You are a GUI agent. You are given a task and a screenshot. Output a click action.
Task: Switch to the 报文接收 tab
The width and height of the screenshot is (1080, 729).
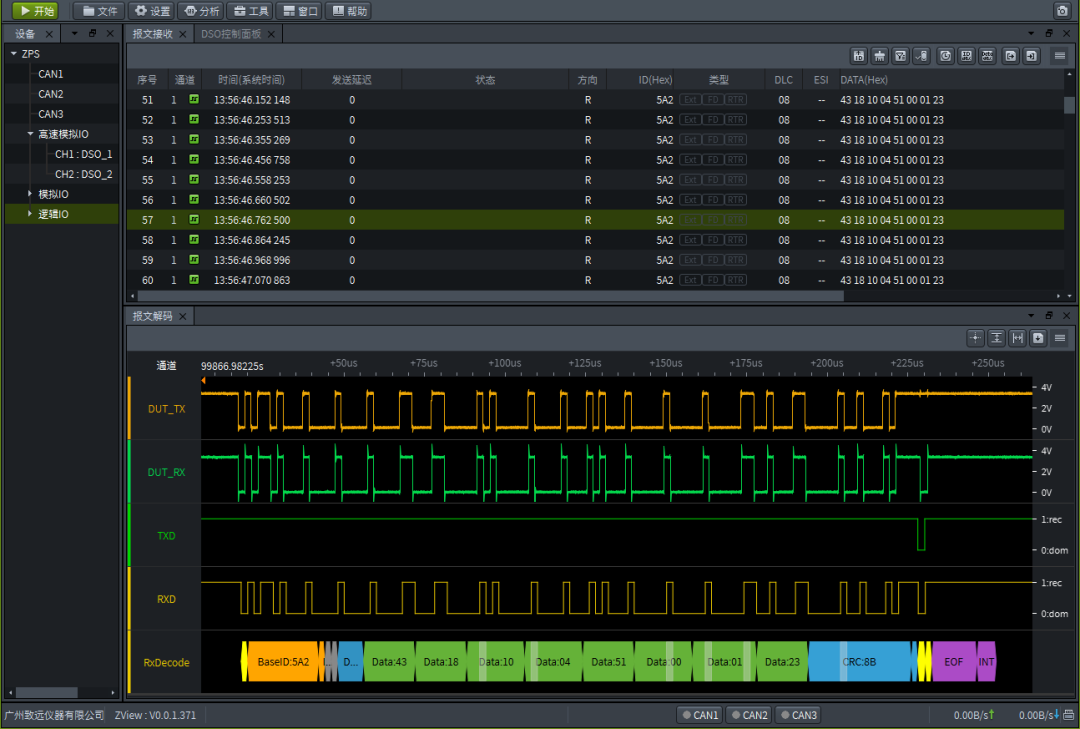[x=153, y=34]
